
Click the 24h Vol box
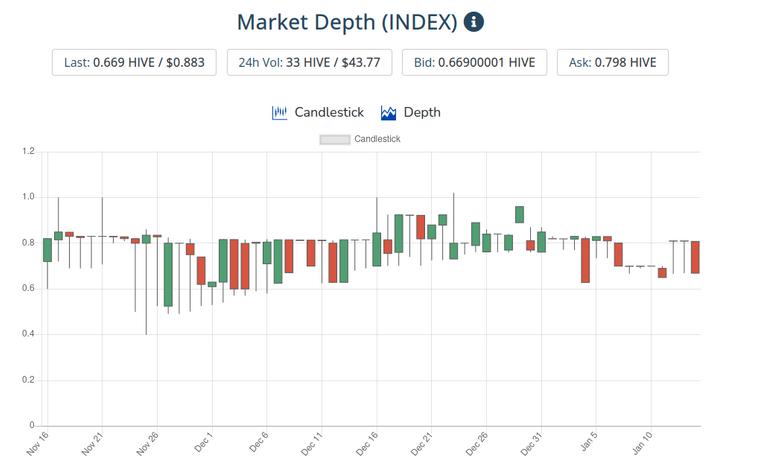click(x=309, y=62)
